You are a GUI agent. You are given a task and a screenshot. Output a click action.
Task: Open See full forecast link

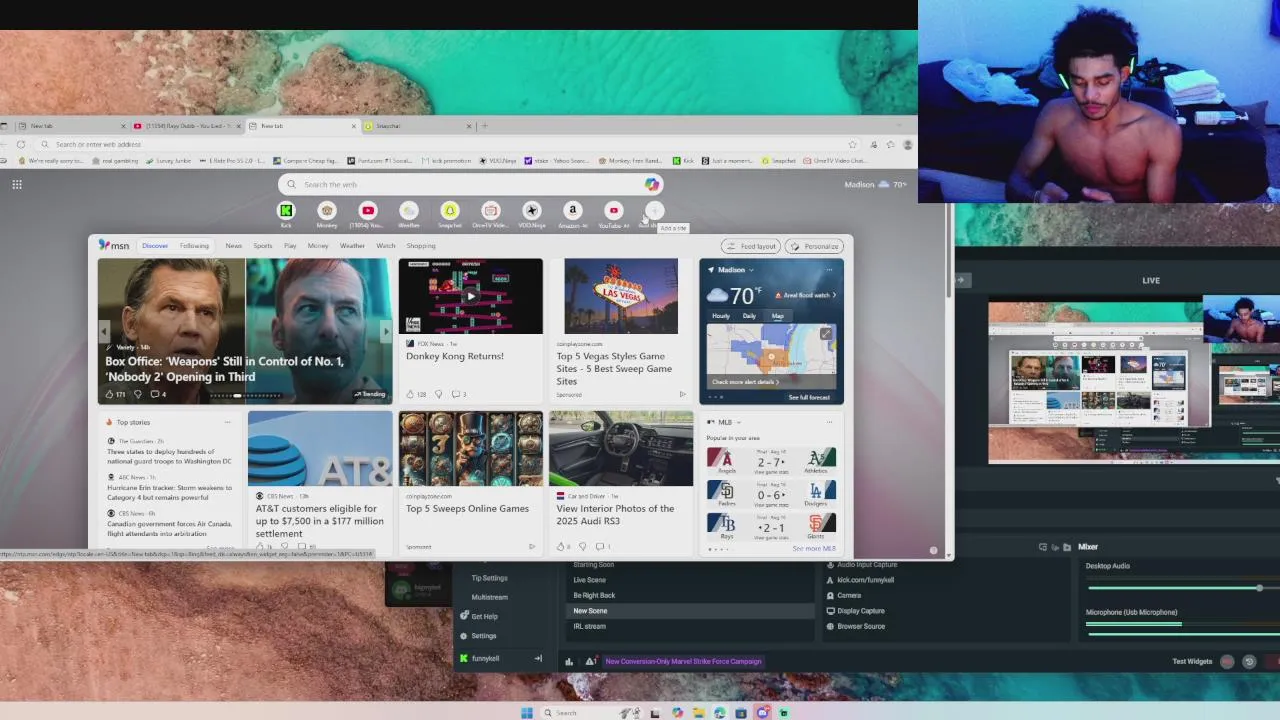click(x=809, y=397)
